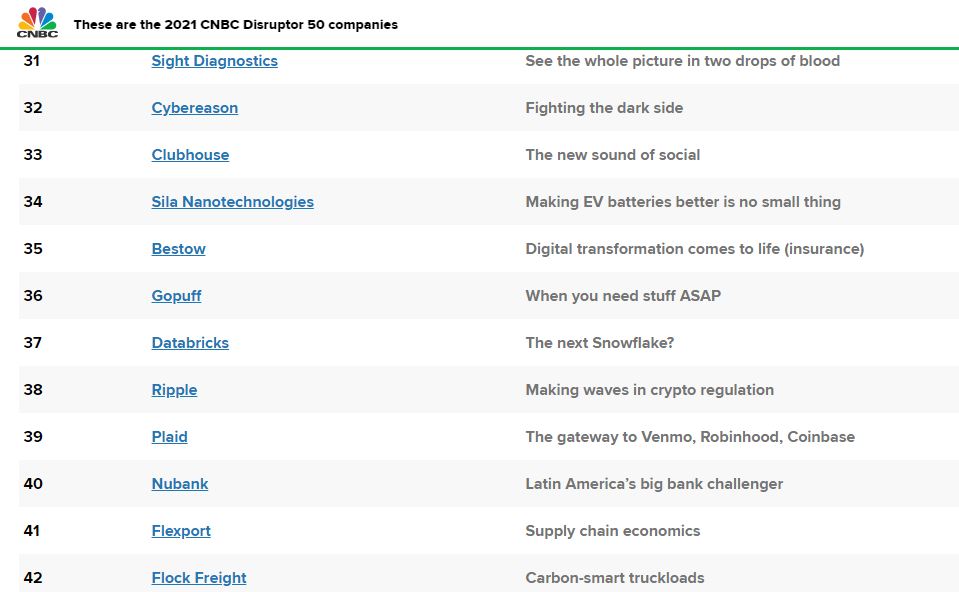Open the Sila Nanotechnologies link
The image size is (959, 592).
232,202
